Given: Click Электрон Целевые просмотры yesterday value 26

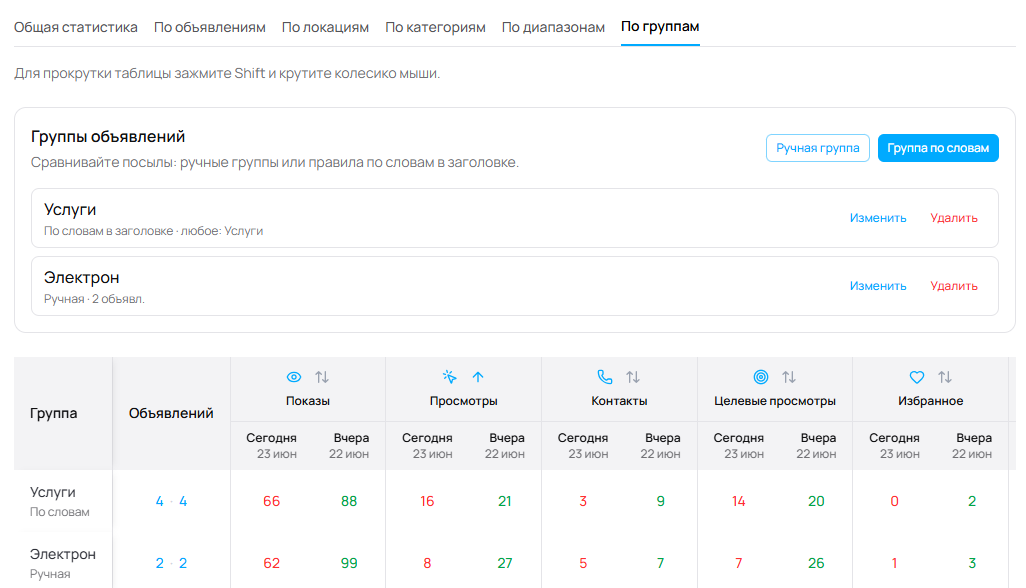Looking at the screenshot, I should point(816,564).
